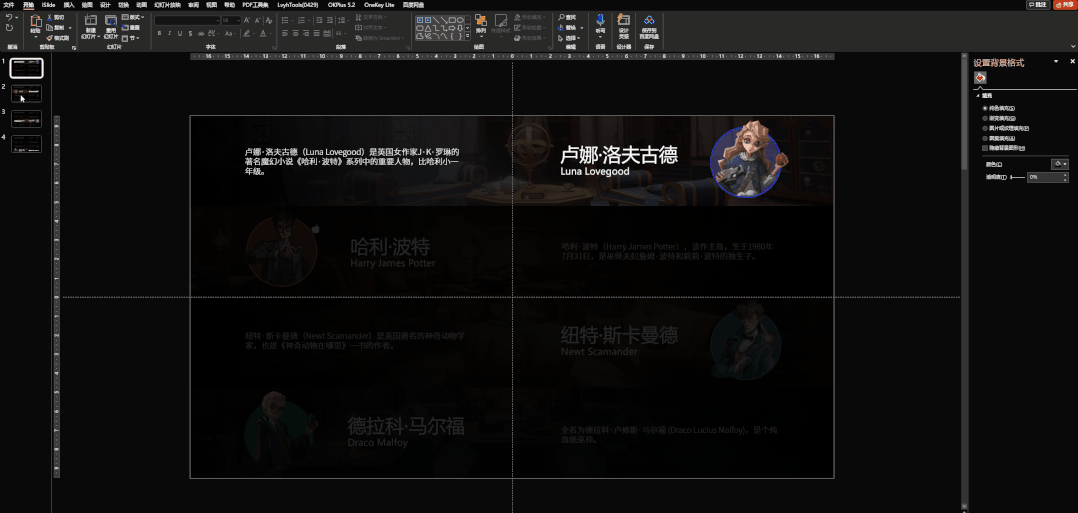Viewport: 1078px width, 513px height.
Task: Toggle Underline formatting button
Action: click(x=179, y=33)
